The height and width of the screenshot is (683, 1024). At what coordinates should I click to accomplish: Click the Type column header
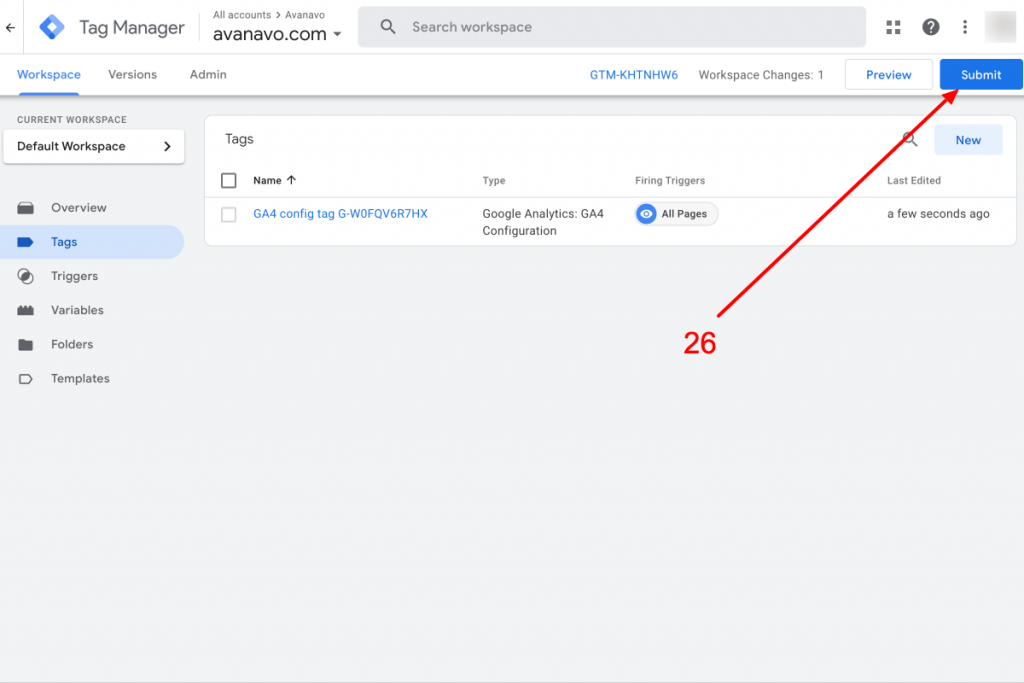point(494,180)
